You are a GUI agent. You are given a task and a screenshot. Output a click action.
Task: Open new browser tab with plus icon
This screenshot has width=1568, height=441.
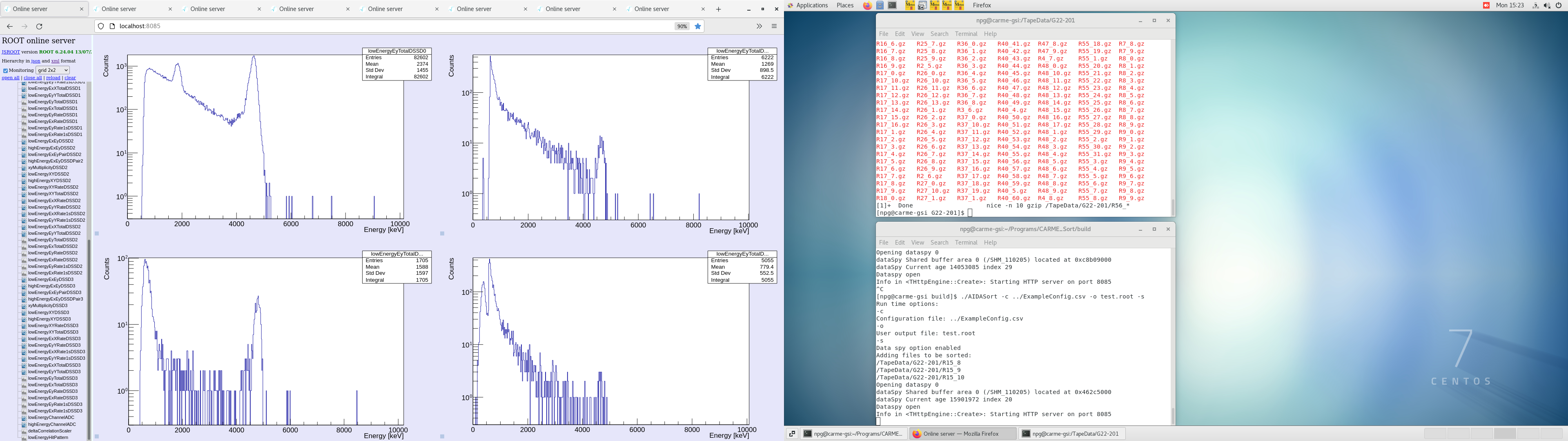(x=718, y=9)
